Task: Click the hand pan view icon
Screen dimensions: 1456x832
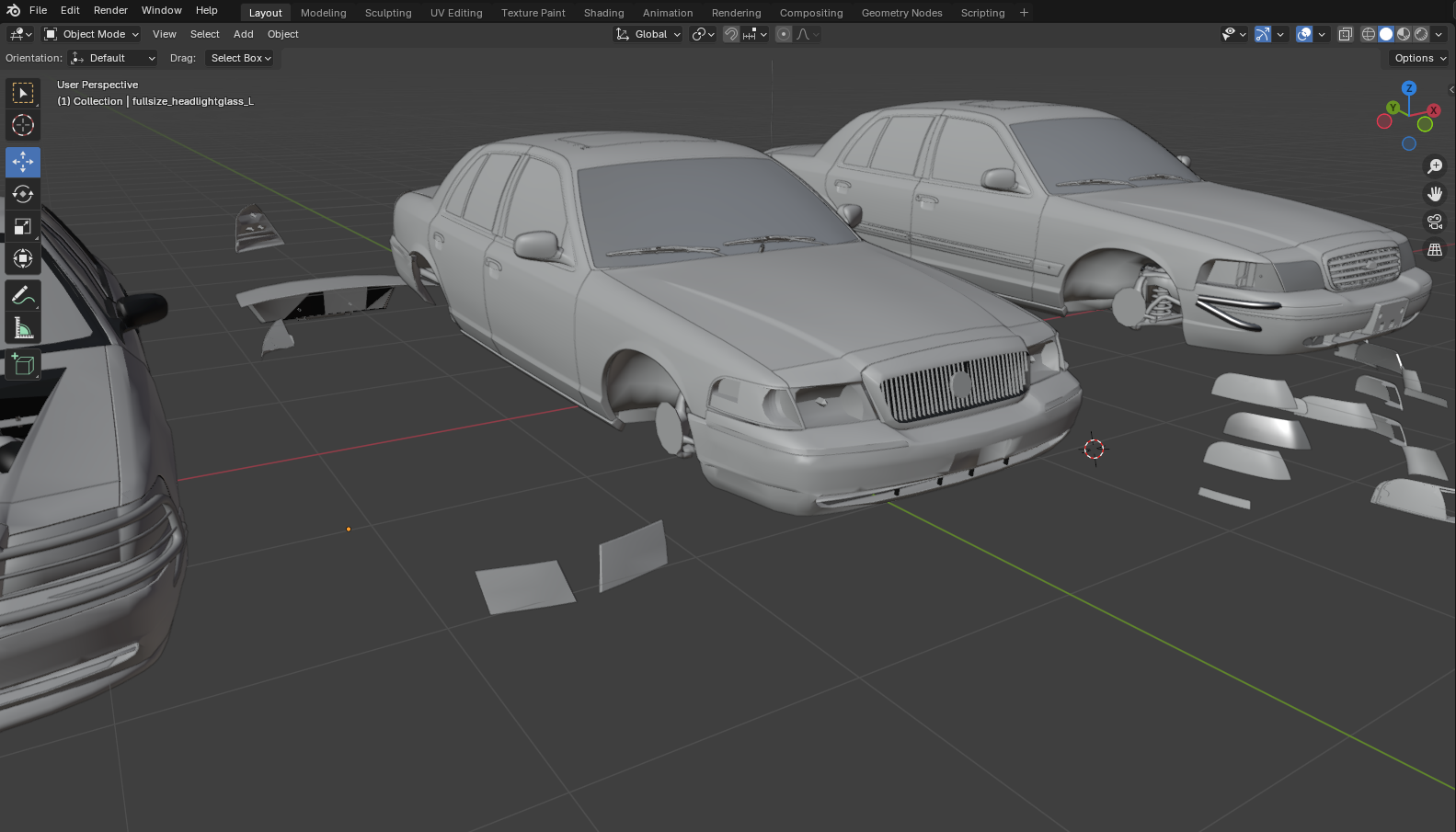Action: pos(1434,194)
